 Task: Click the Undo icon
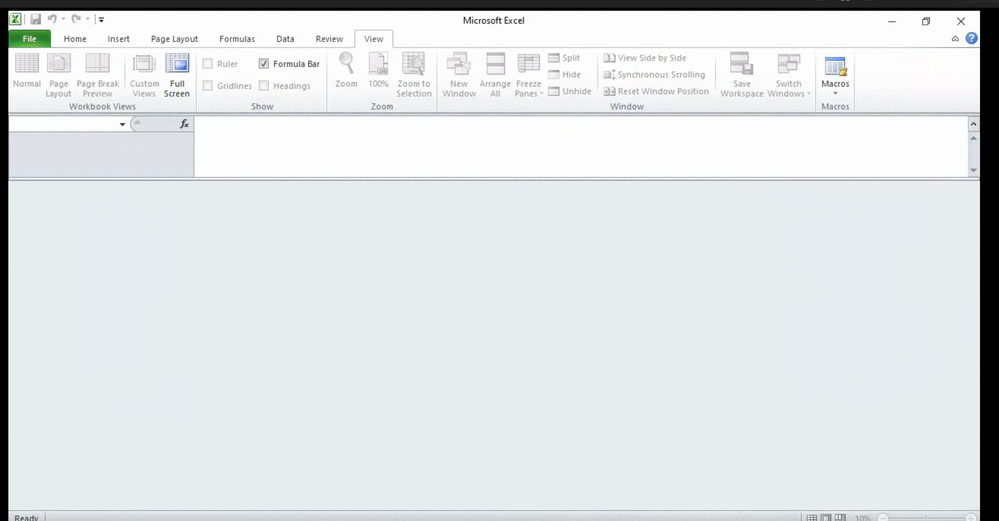tap(52, 19)
